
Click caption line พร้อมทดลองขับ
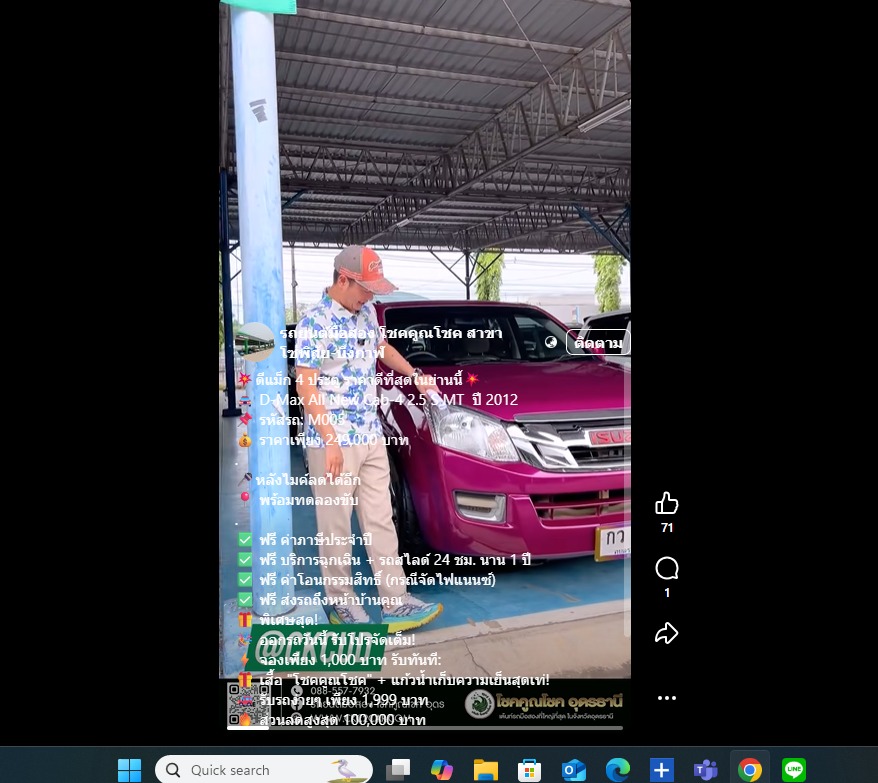pos(309,500)
